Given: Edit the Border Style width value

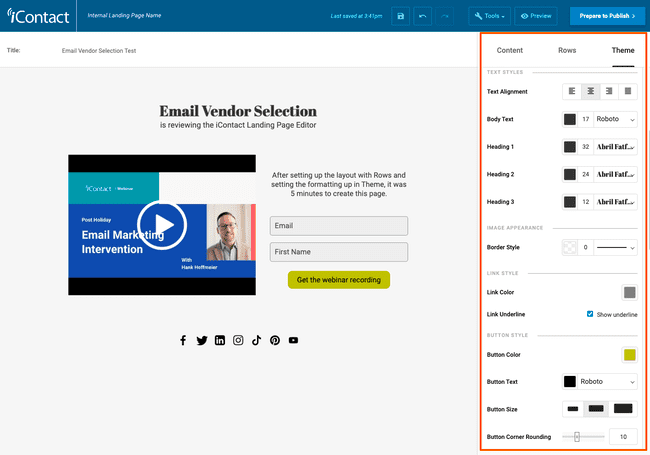Looking at the screenshot, I should coord(585,247).
